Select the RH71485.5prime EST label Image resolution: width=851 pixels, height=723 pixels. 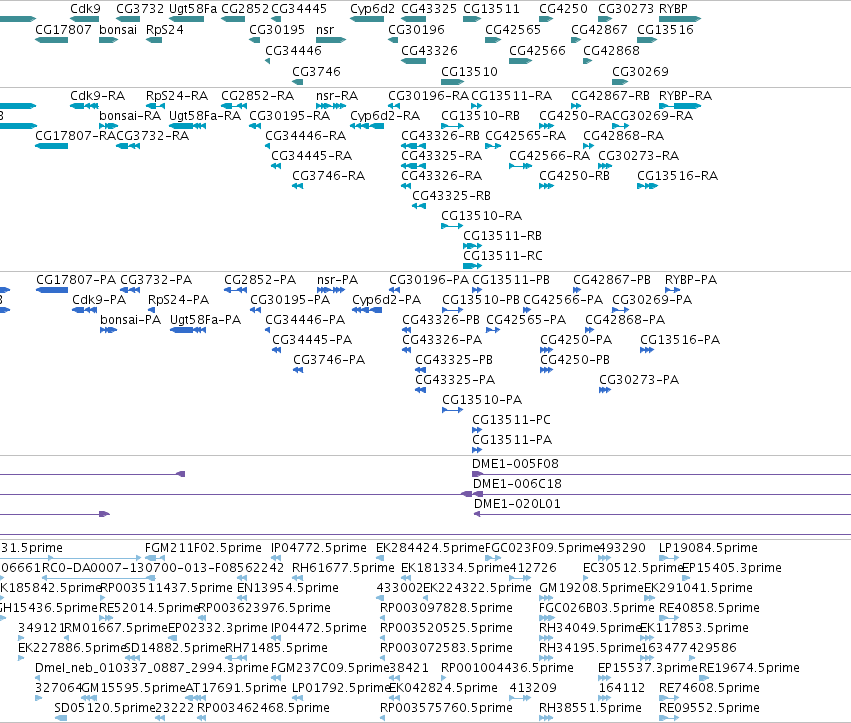(277, 648)
